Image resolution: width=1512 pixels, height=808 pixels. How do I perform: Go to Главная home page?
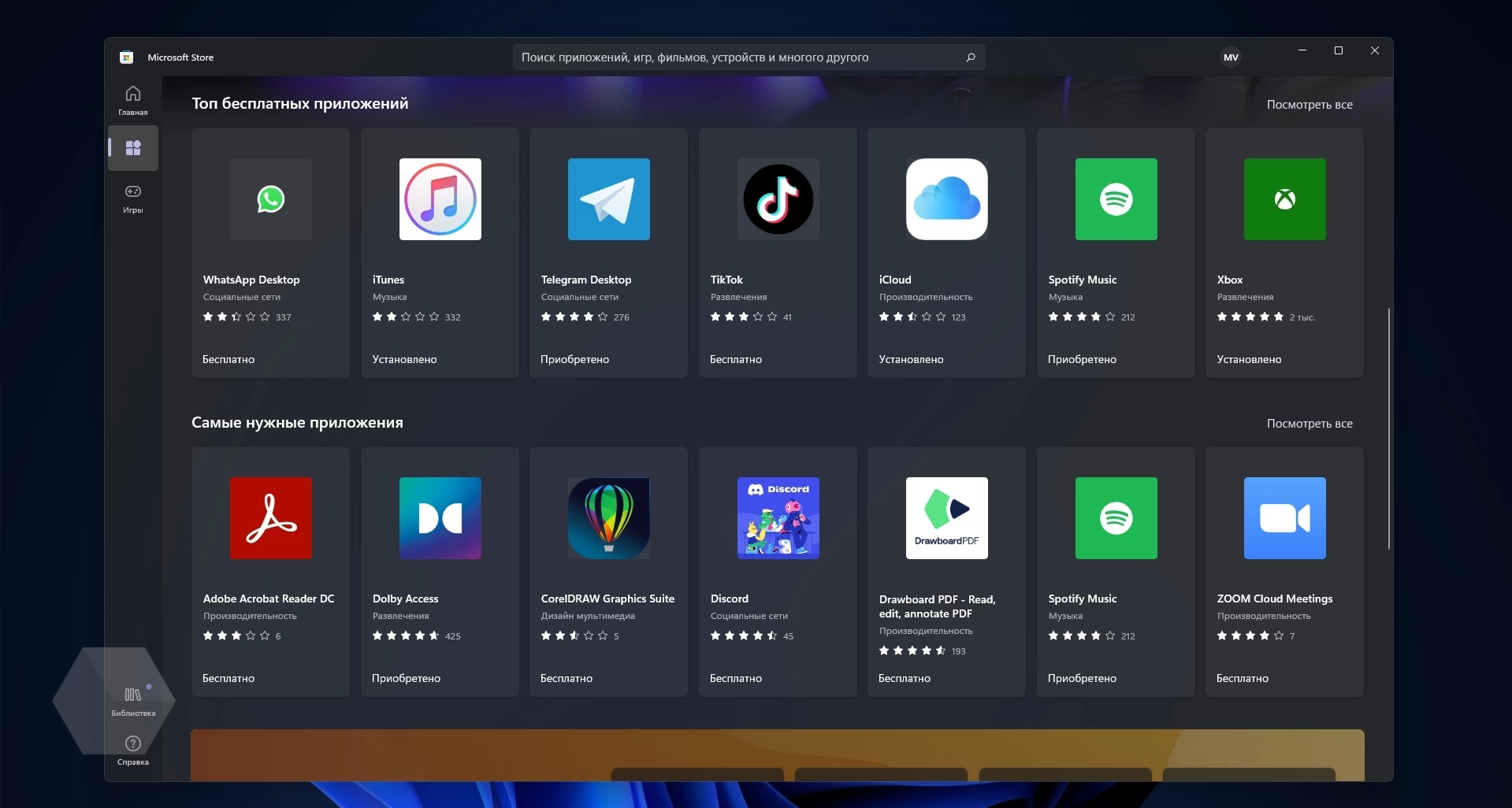(133, 101)
